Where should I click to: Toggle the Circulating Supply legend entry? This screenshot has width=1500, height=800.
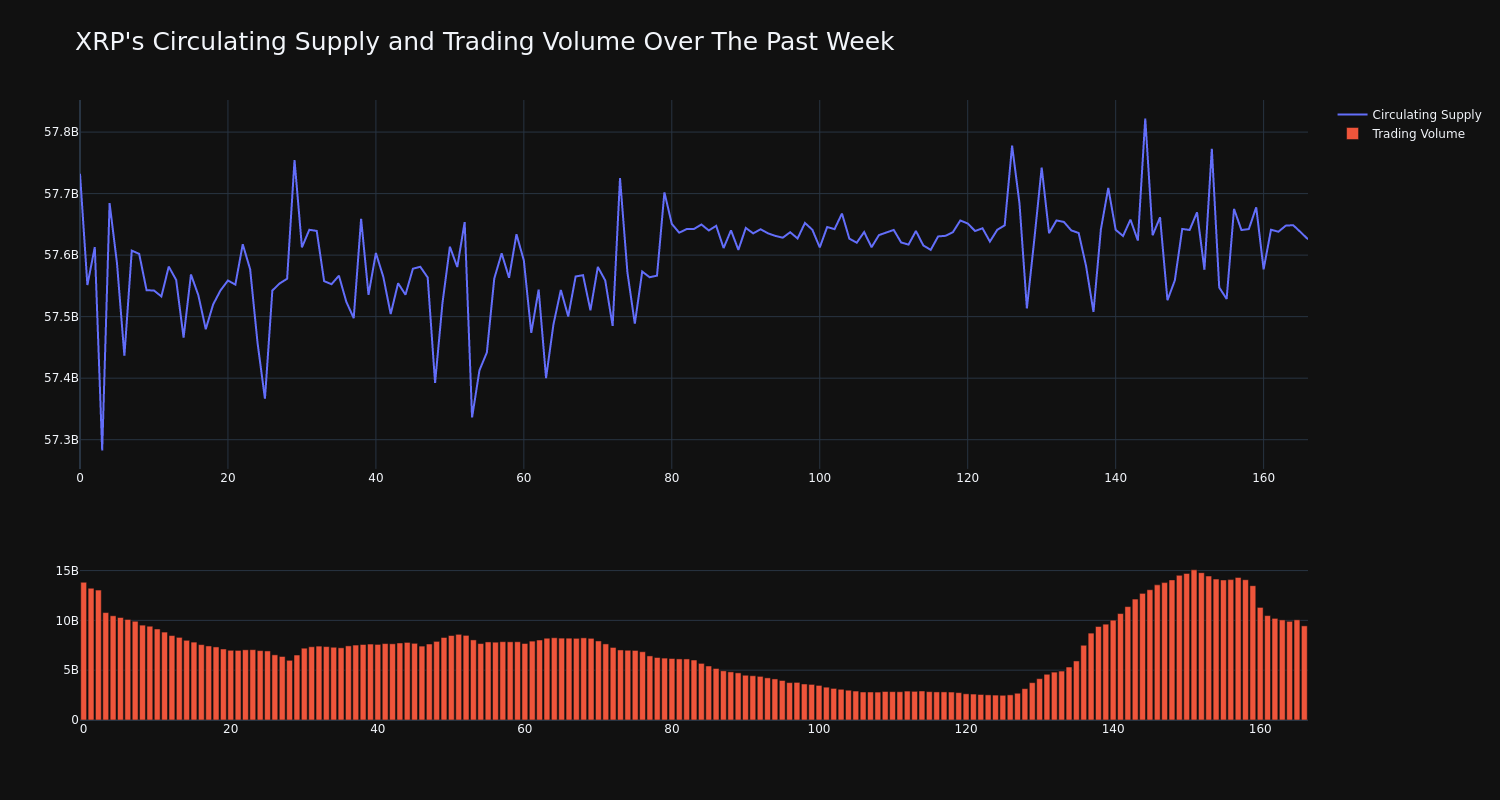1409,115
